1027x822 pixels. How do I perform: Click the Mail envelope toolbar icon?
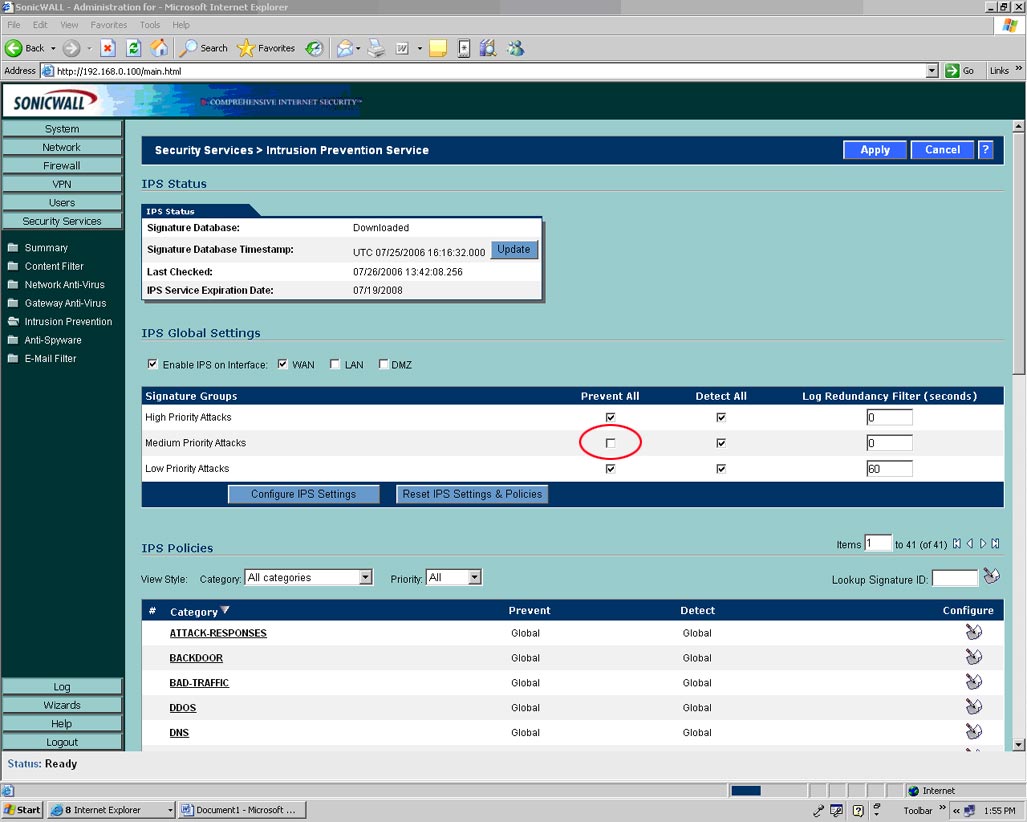(x=345, y=48)
